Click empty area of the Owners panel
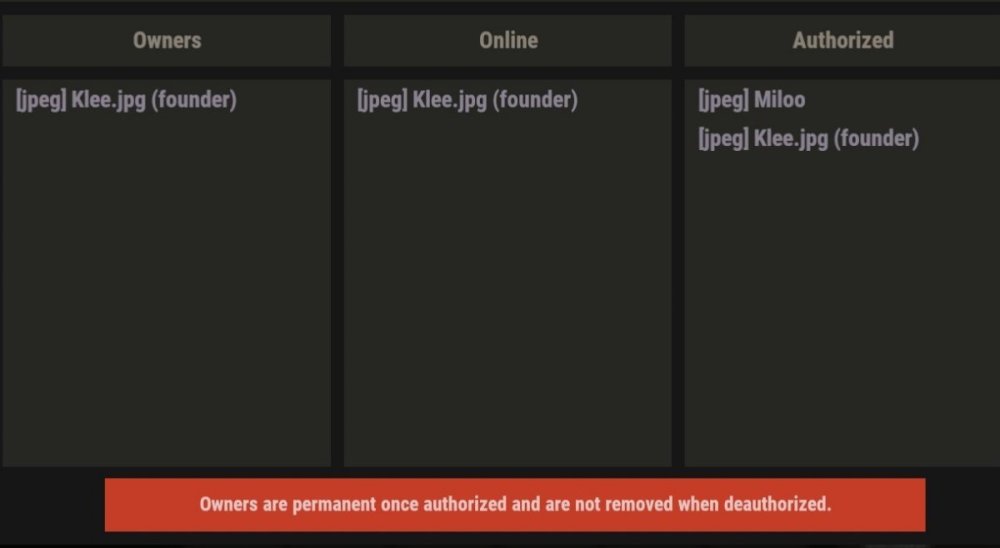This screenshot has width=1000, height=548. pyautogui.click(x=166, y=300)
